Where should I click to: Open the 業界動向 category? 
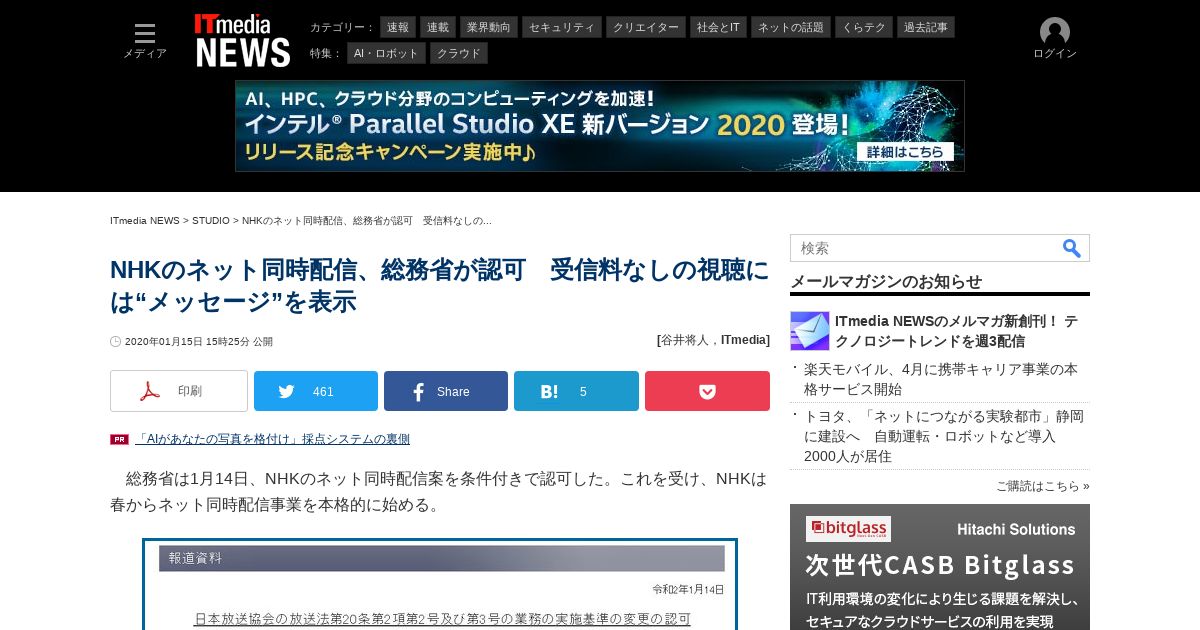pyautogui.click(x=489, y=27)
